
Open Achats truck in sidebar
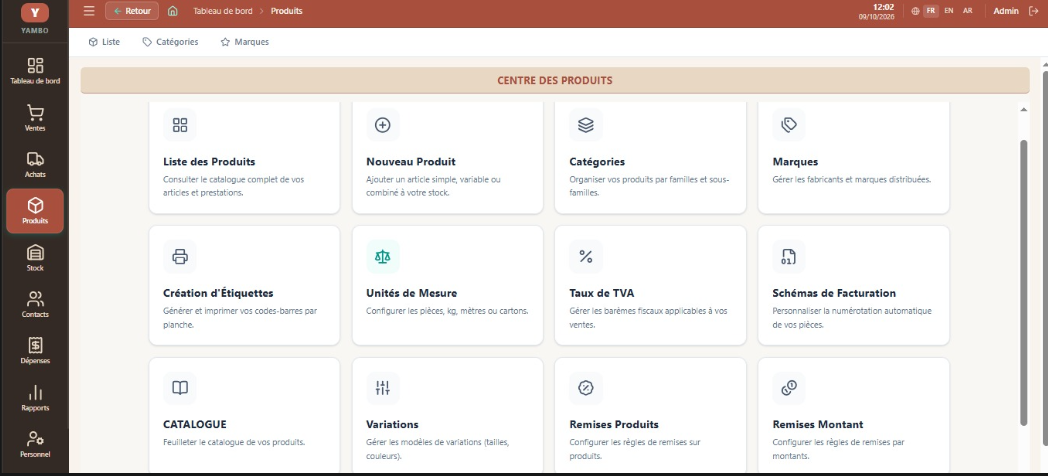click(x=35, y=164)
